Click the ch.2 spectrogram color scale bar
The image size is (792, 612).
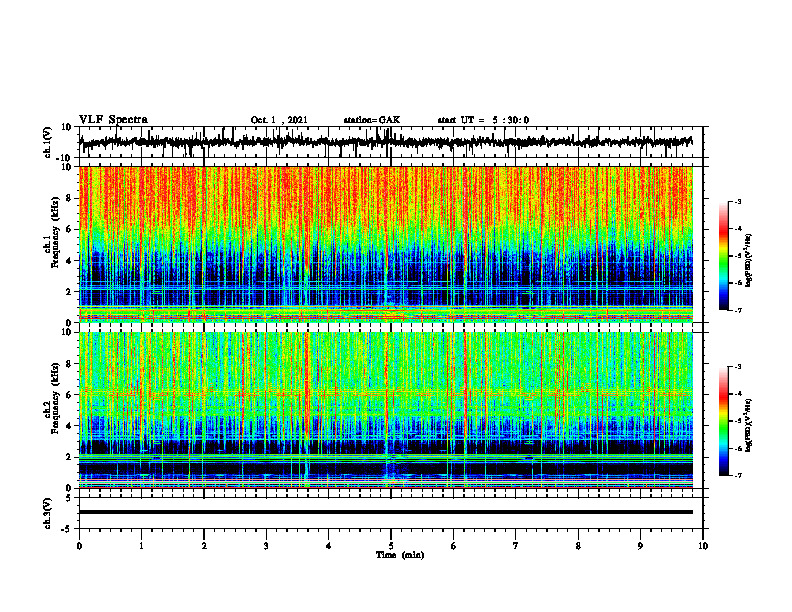tap(724, 421)
